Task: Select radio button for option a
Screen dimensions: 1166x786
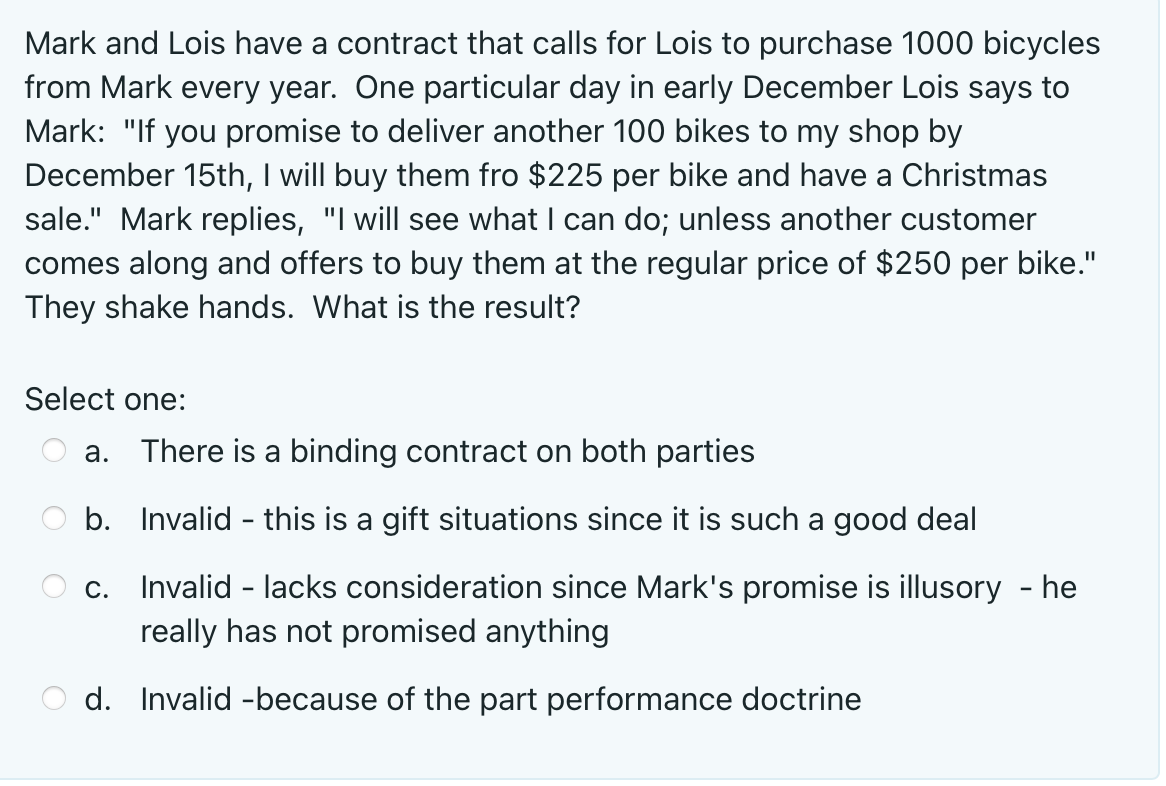Action: coord(54,451)
